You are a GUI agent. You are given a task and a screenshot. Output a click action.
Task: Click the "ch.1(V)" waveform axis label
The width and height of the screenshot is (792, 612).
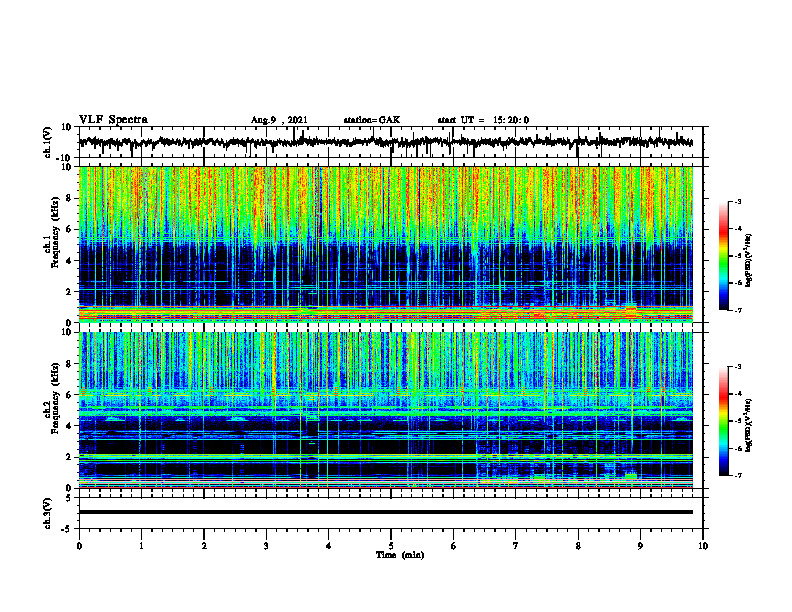[x=48, y=142]
